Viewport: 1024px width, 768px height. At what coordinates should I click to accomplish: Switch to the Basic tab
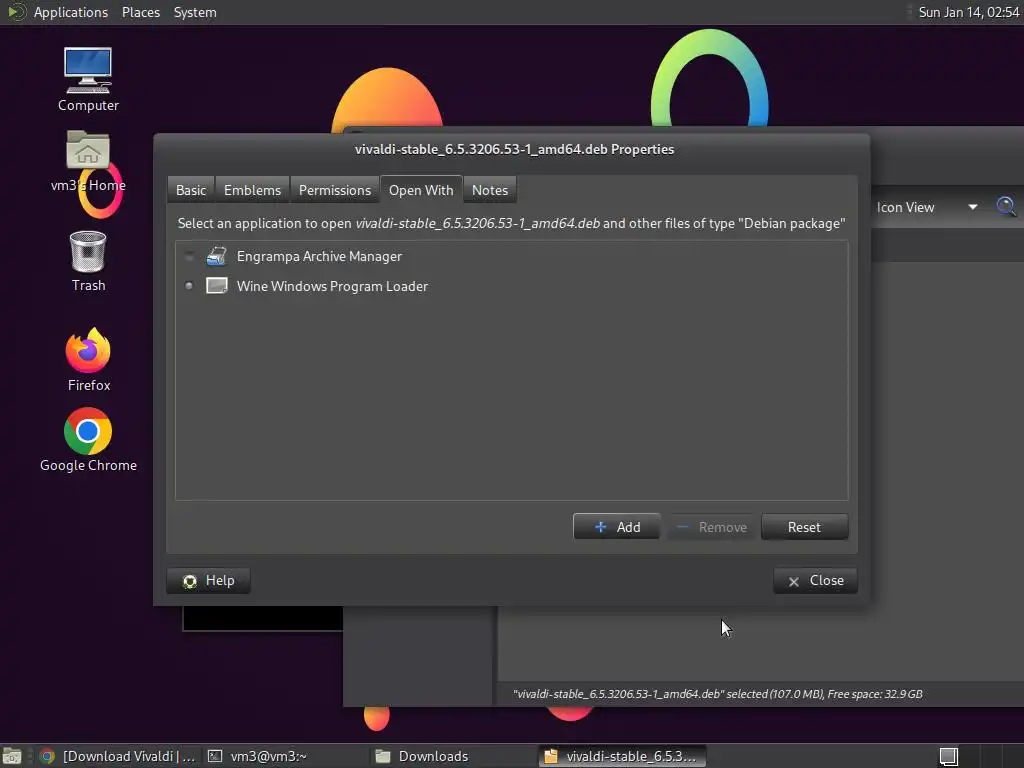click(x=191, y=190)
